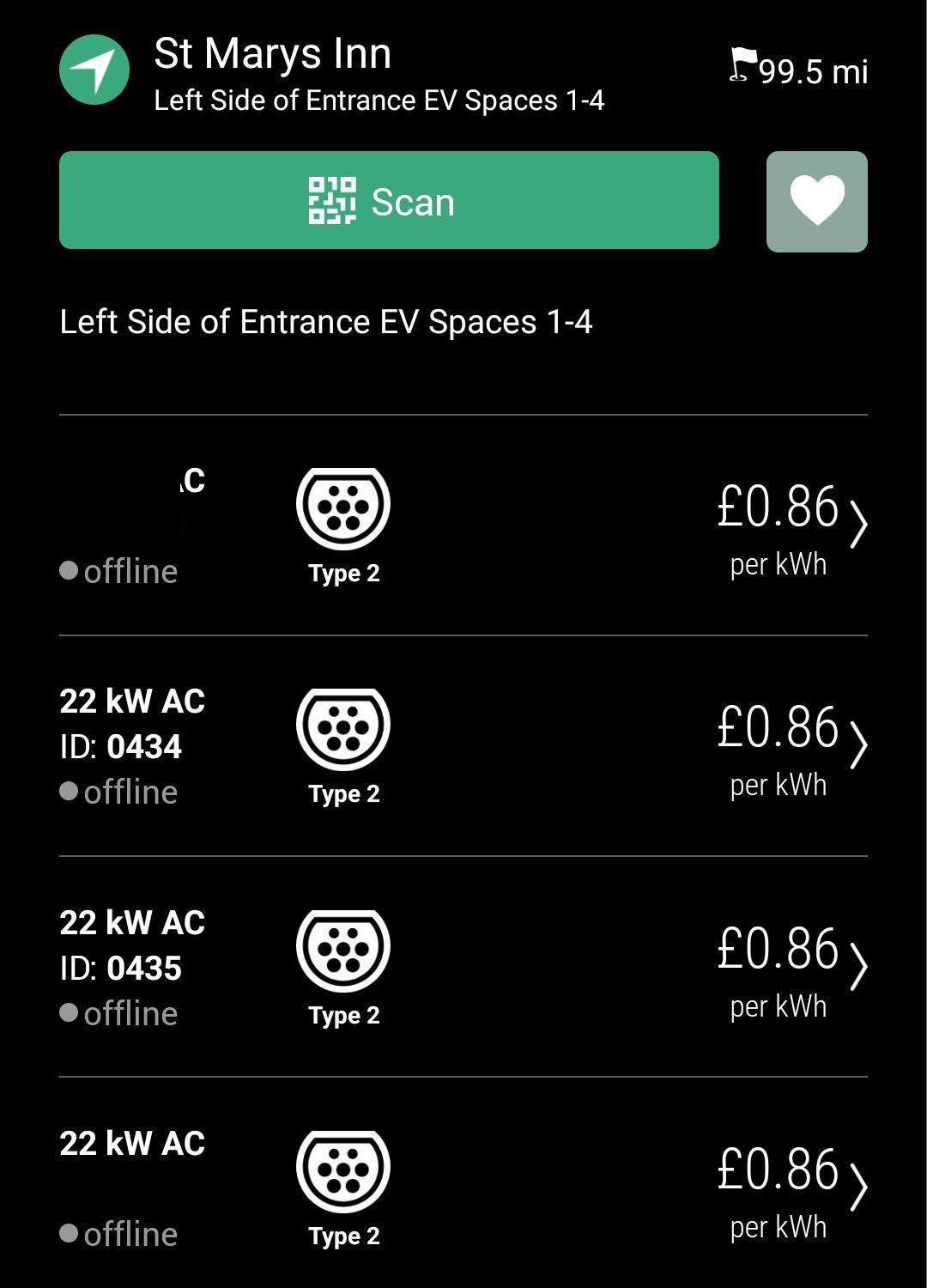
Task: Tap offline status dot for ID 0434
Action: [x=69, y=791]
